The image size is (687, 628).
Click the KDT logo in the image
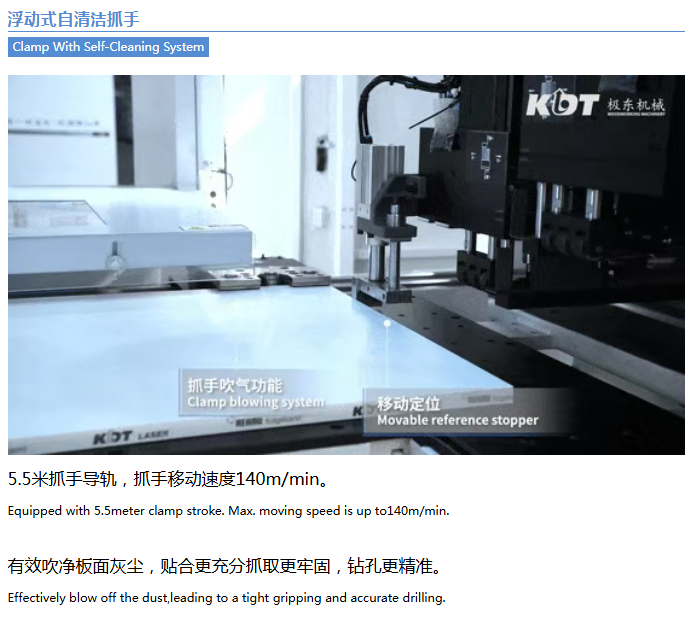click(x=561, y=104)
